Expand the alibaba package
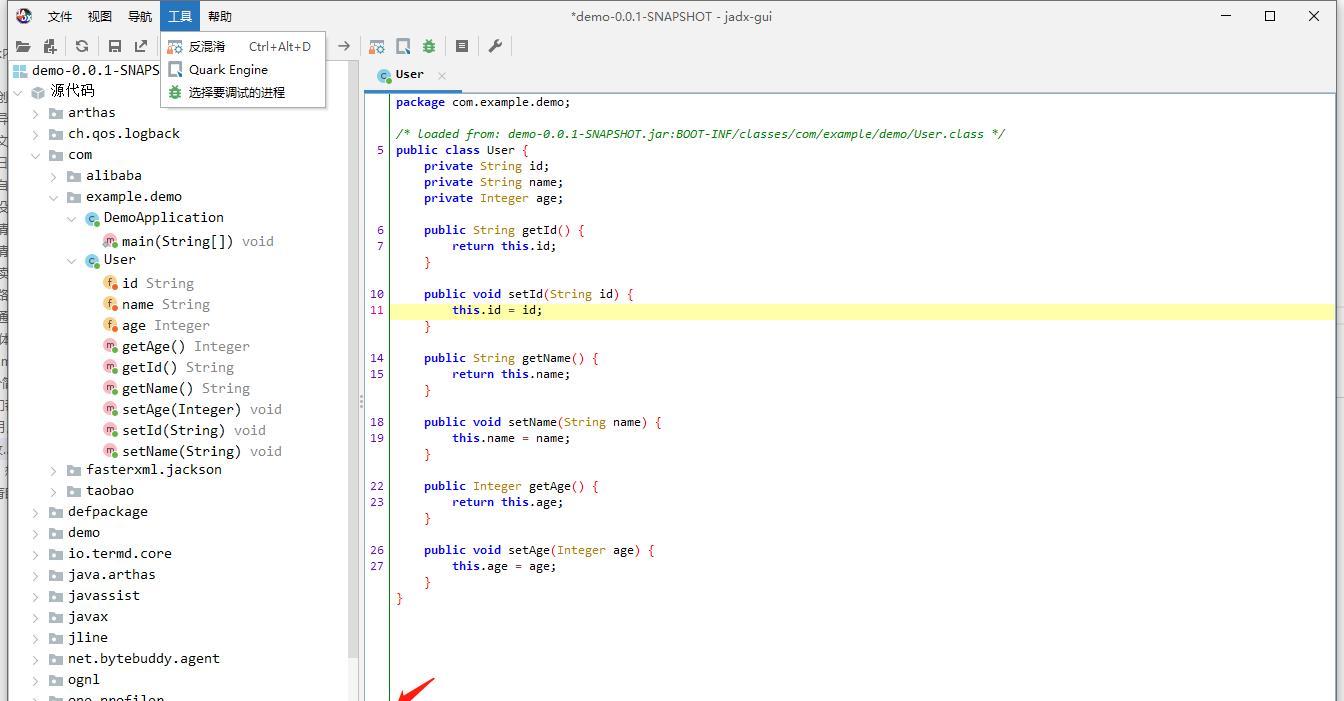Screen dimensions: 1344x701 (x=54, y=176)
